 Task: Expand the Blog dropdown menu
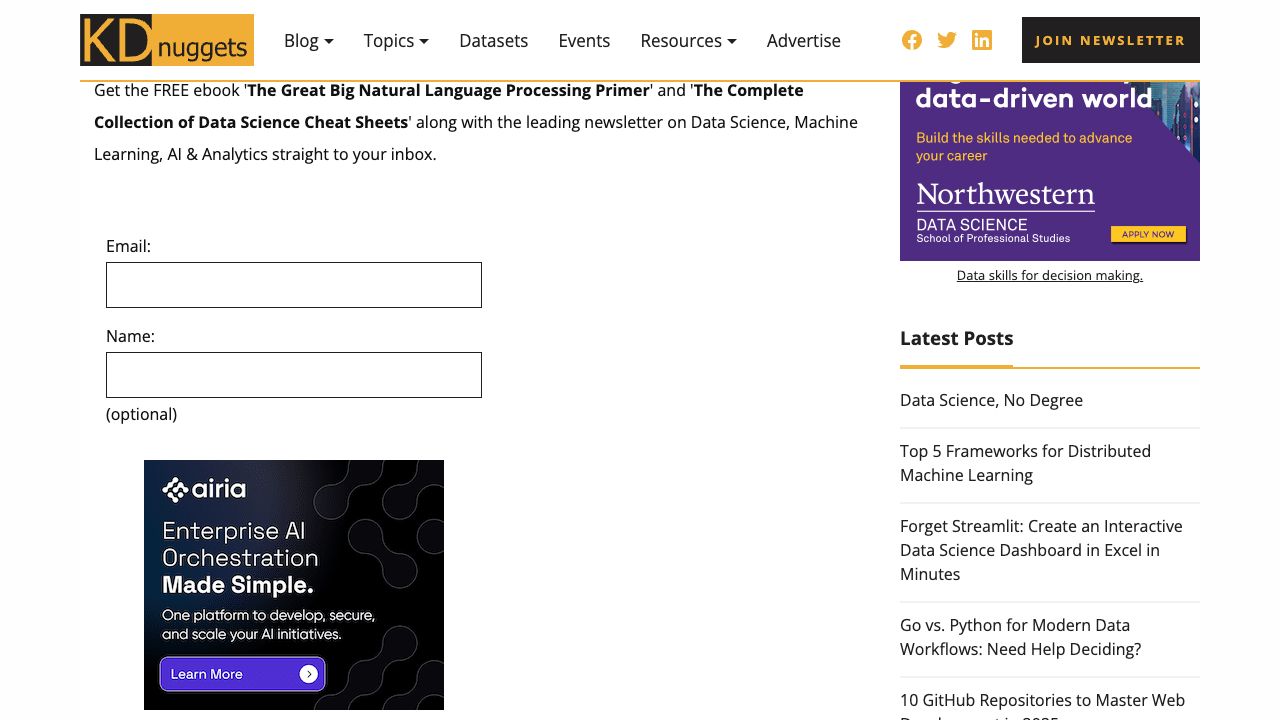(308, 41)
